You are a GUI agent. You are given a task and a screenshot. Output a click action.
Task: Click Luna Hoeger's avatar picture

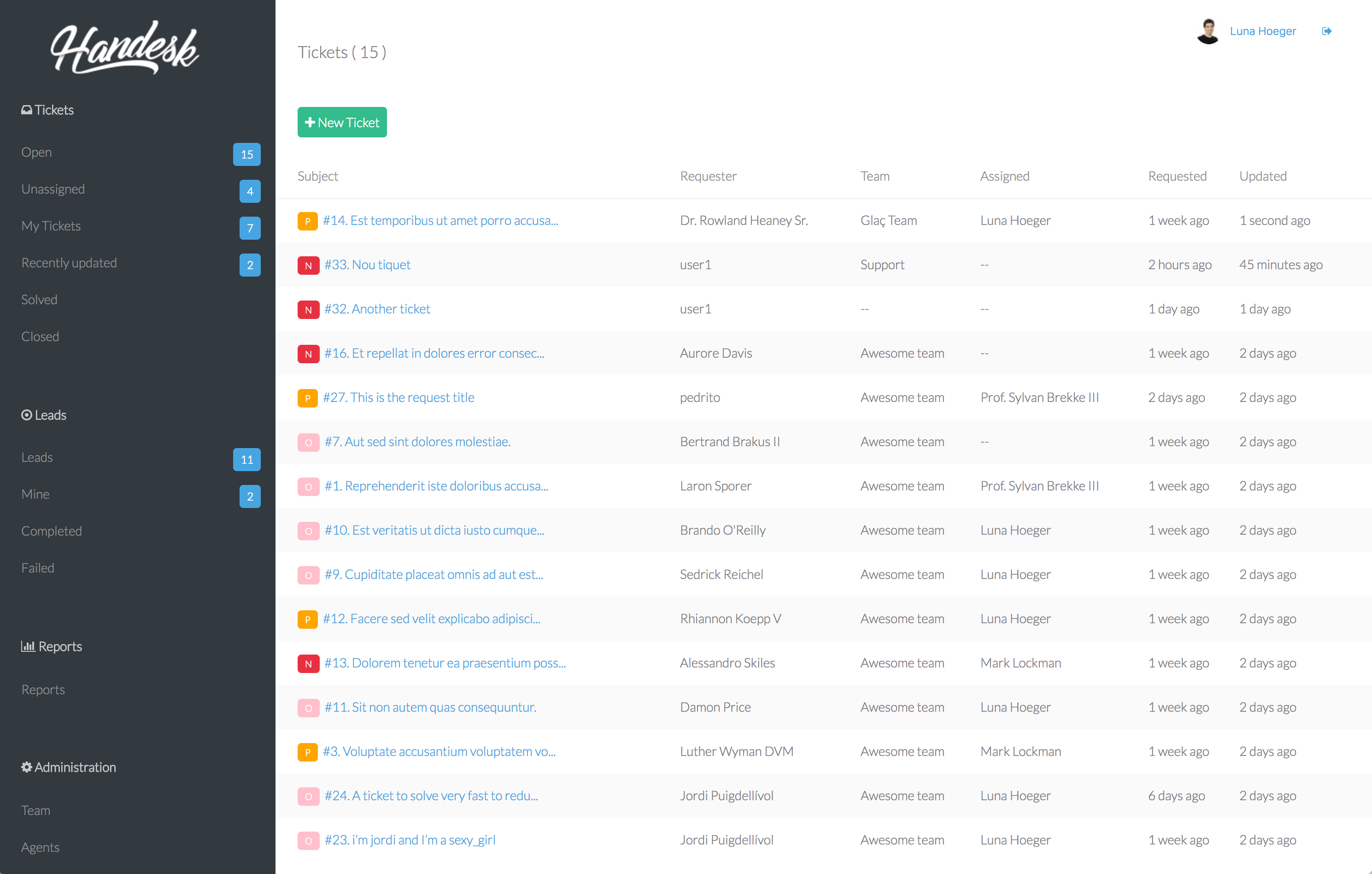tap(1208, 31)
